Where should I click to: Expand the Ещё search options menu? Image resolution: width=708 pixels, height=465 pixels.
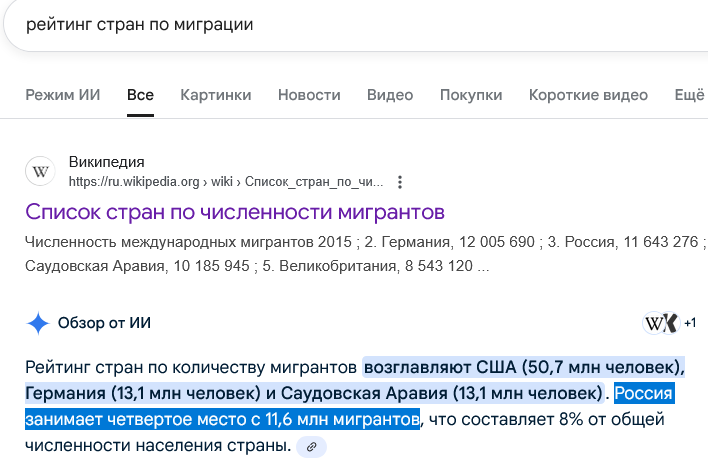pyautogui.click(x=690, y=95)
